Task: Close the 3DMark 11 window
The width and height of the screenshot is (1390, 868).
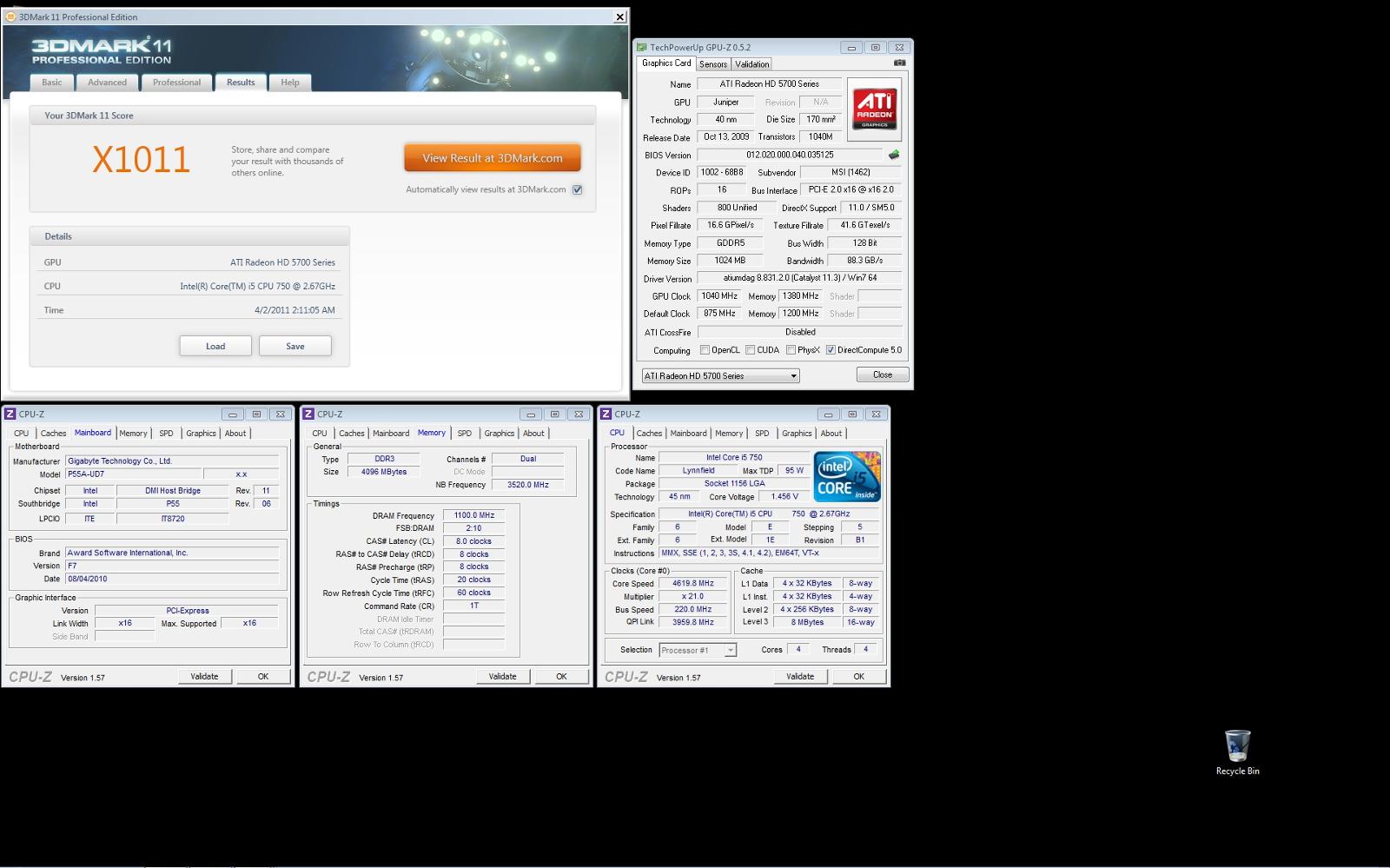Action: tap(619, 17)
